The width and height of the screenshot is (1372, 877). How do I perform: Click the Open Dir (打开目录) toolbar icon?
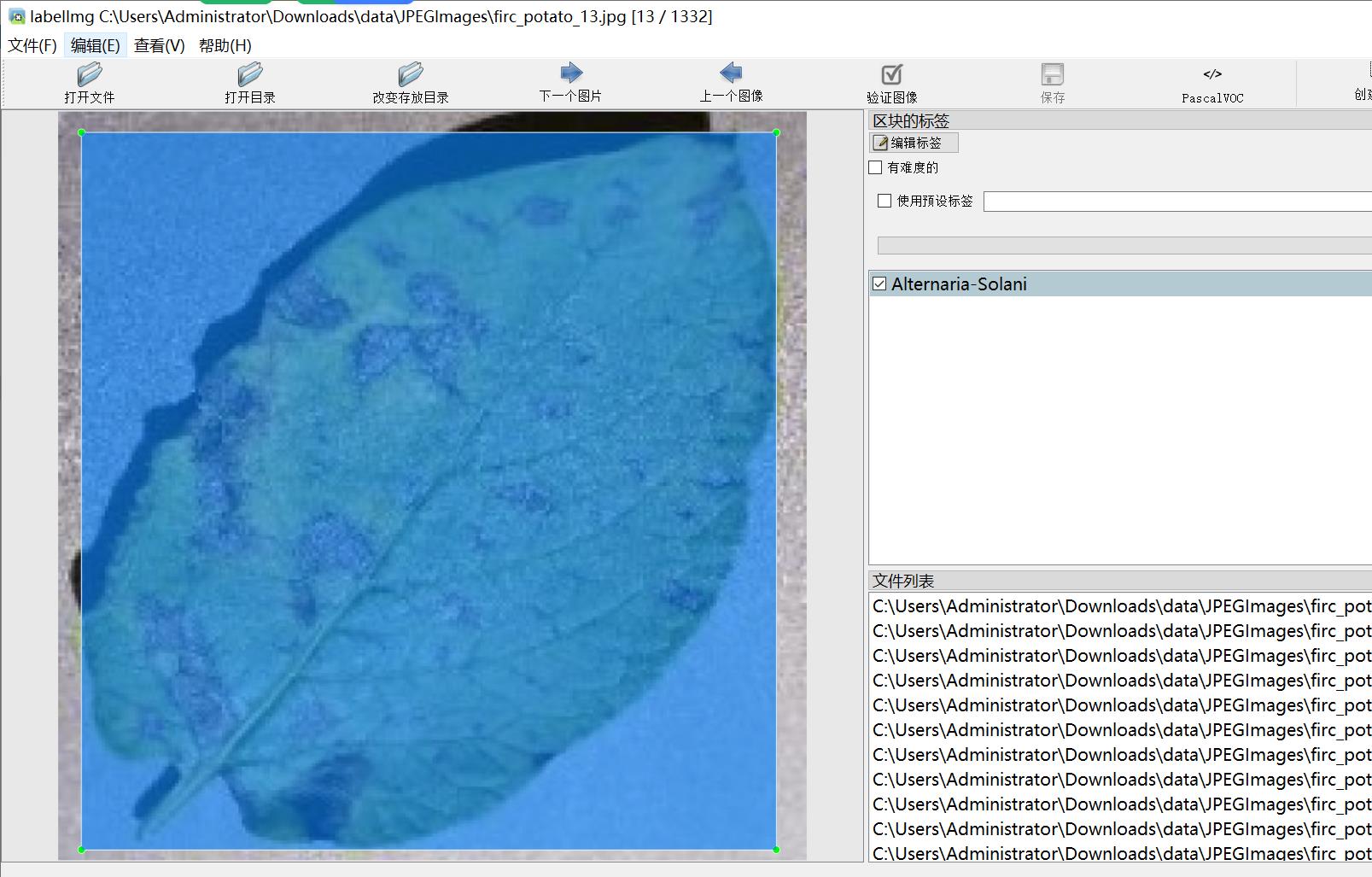click(x=250, y=74)
